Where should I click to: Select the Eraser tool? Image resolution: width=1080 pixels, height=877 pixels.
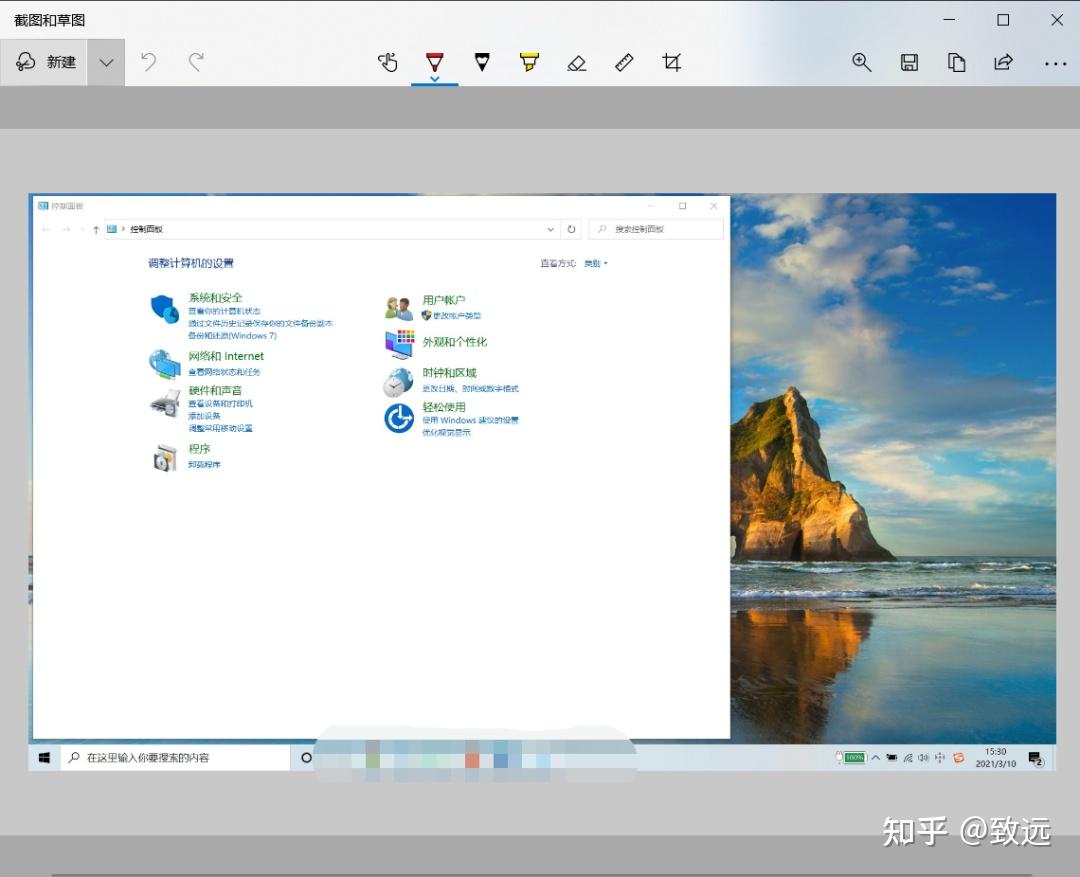click(577, 62)
